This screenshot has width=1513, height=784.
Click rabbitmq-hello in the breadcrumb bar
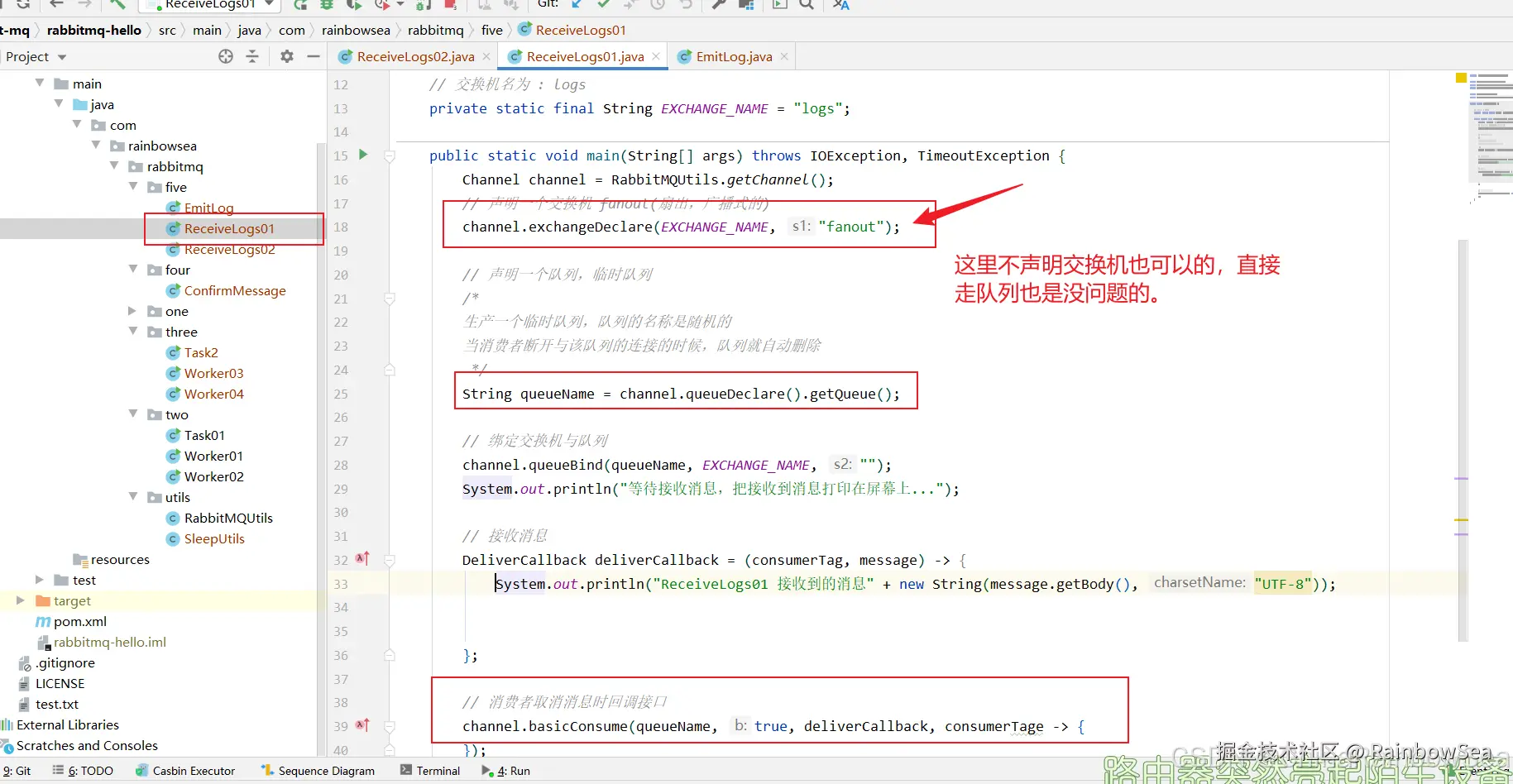(94, 31)
